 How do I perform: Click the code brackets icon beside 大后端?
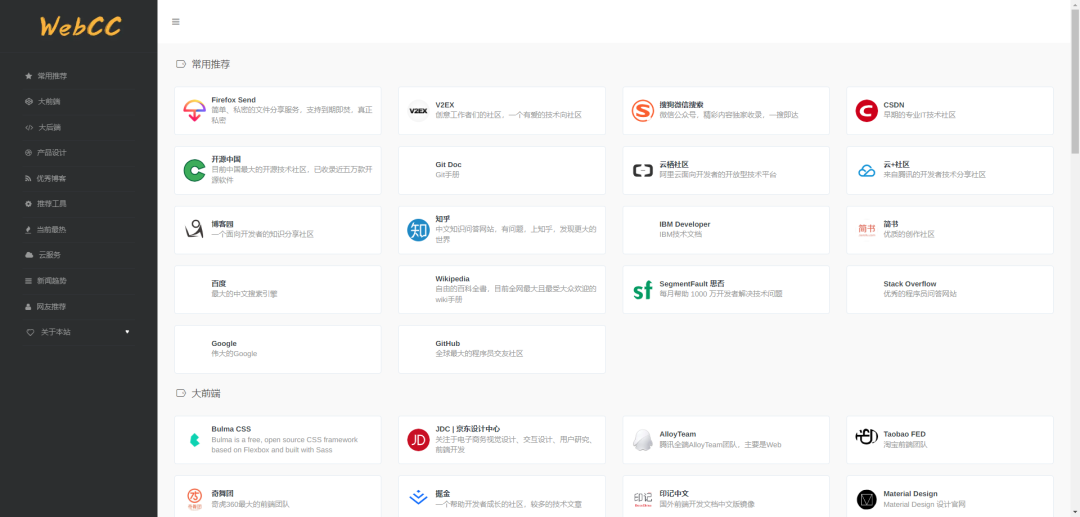click(x=28, y=127)
